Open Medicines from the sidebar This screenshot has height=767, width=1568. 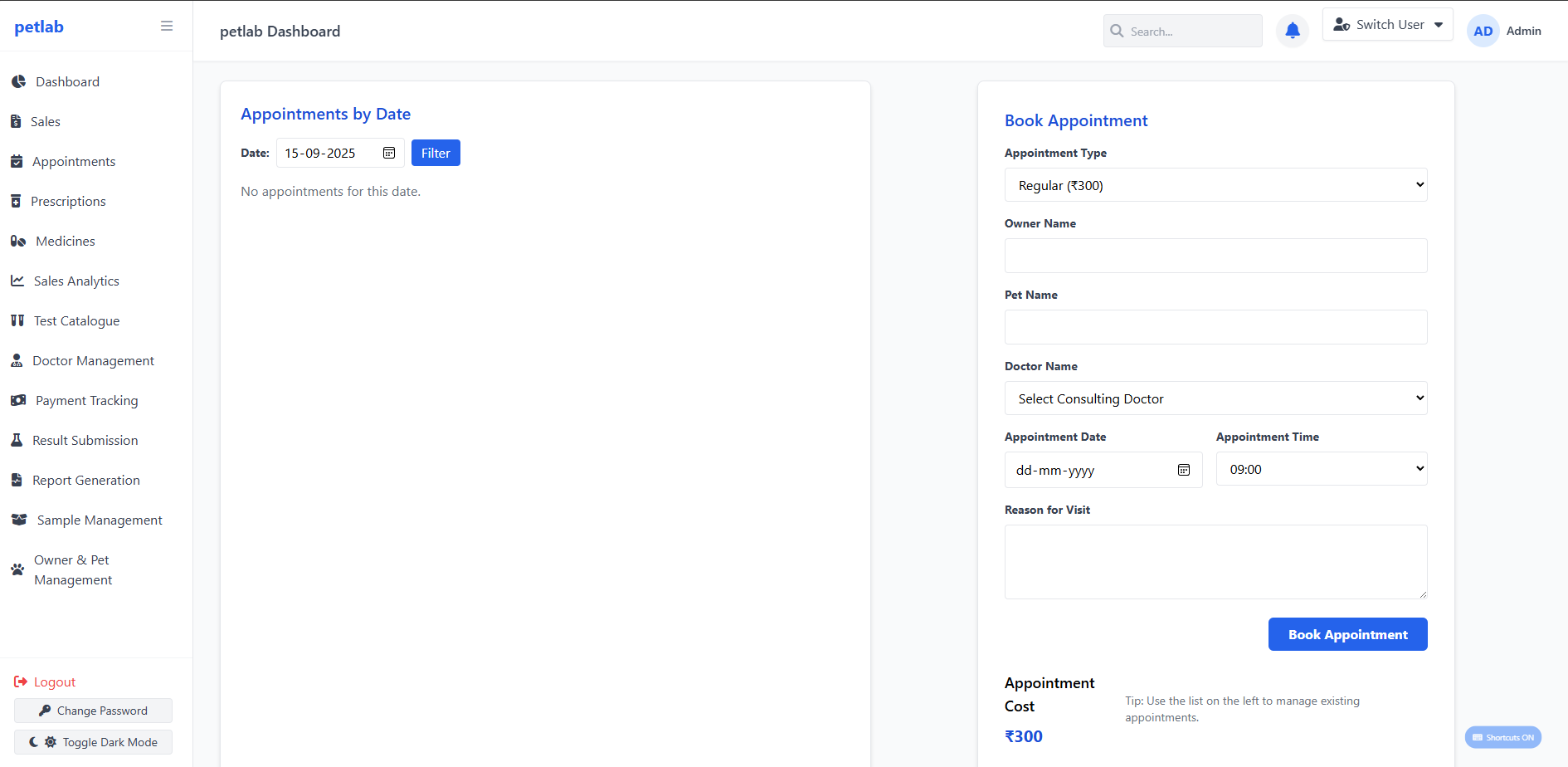click(x=65, y=241)
